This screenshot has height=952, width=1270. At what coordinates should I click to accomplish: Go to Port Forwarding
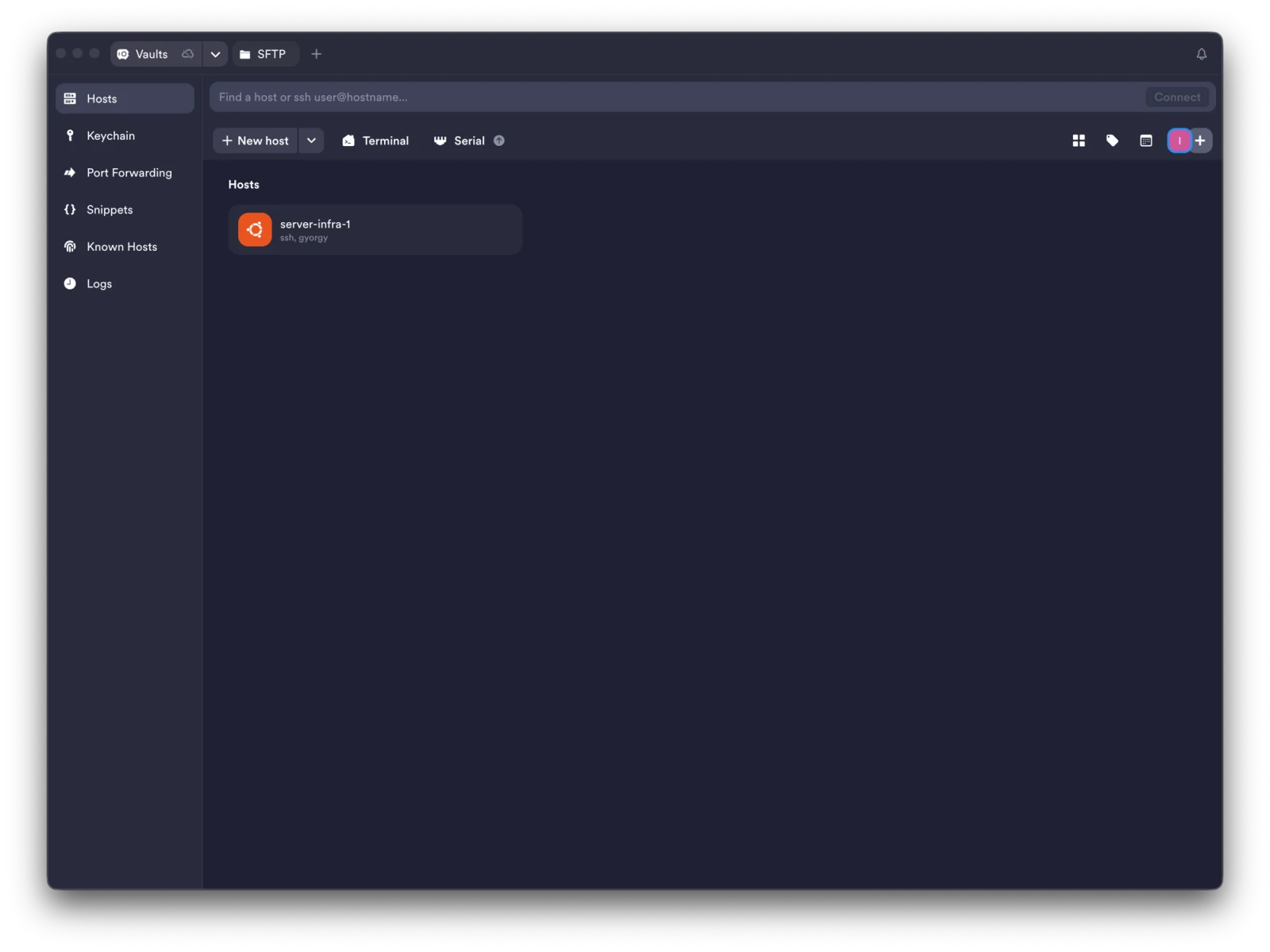tap(125, 172)
